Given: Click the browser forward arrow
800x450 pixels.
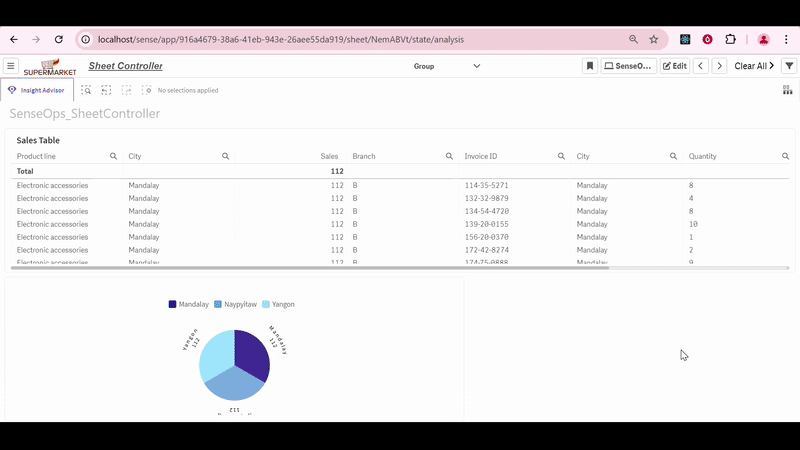Looking at the screenshot, I should tap(36, 39).
